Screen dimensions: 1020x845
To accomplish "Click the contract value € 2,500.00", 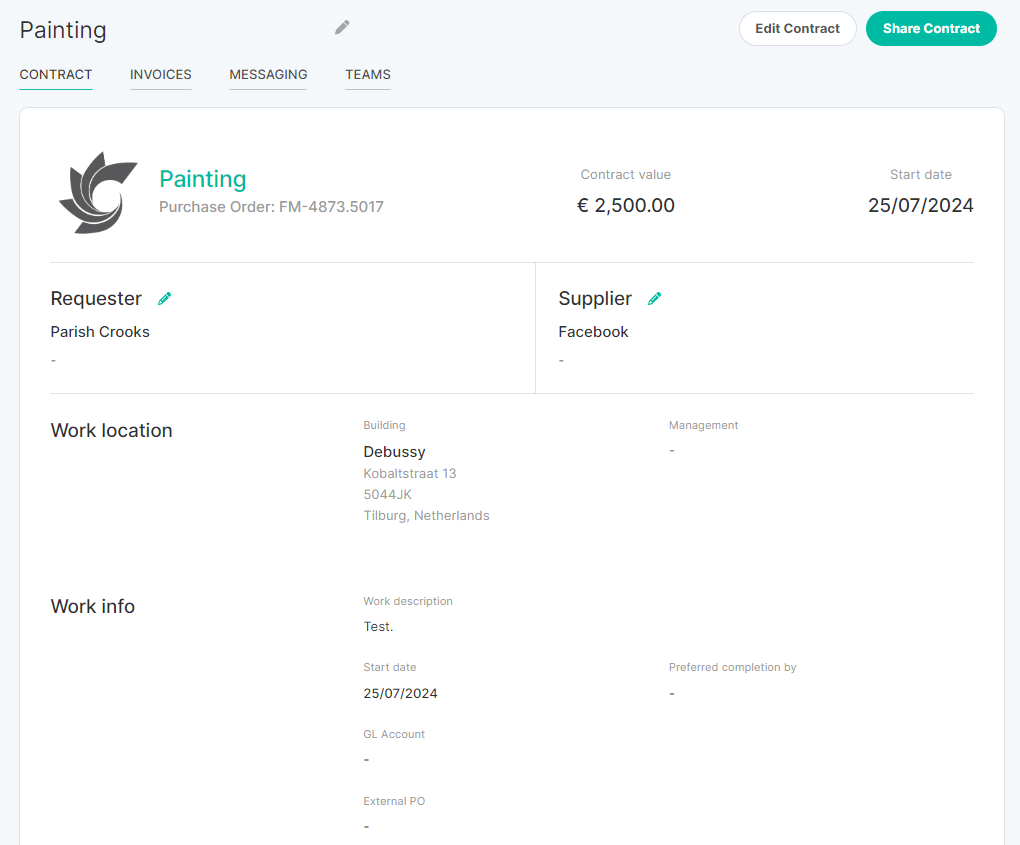I will coord(626,206).
